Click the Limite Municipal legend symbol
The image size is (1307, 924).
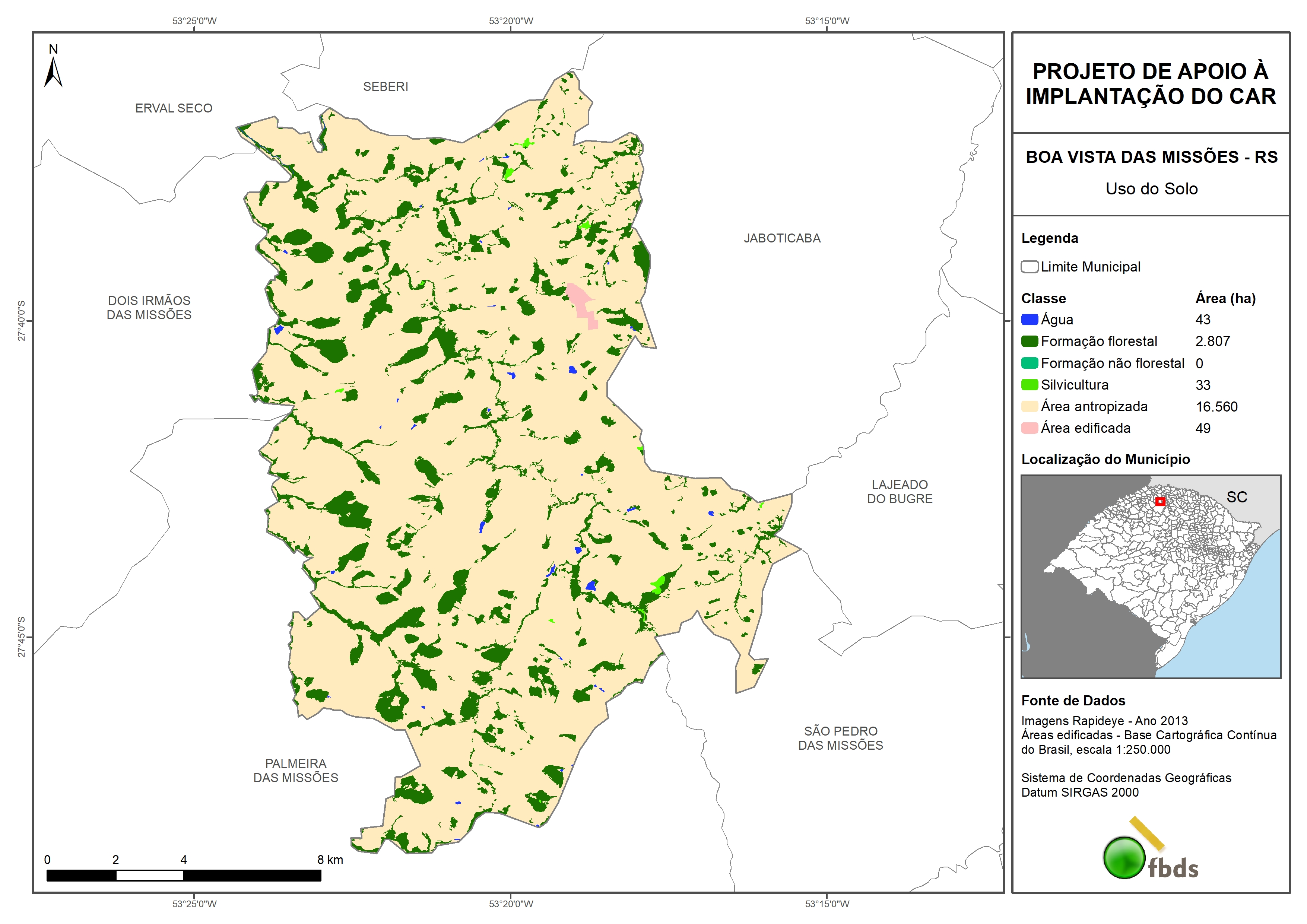pyautogui.click(x=1029, y=267)
